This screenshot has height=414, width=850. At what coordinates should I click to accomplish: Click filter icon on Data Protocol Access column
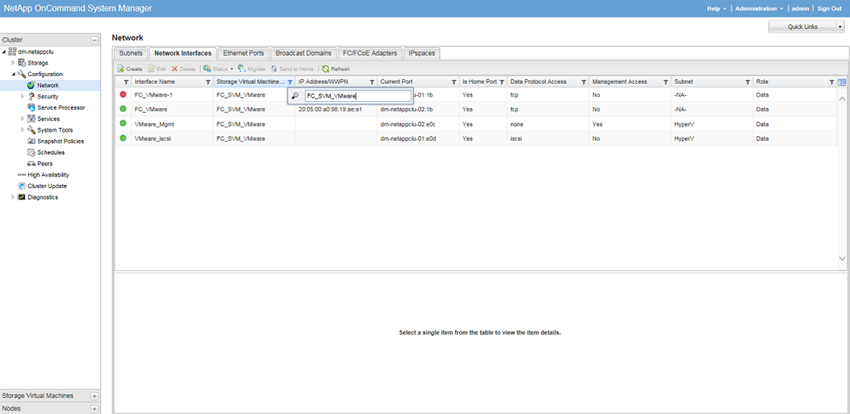584,82
